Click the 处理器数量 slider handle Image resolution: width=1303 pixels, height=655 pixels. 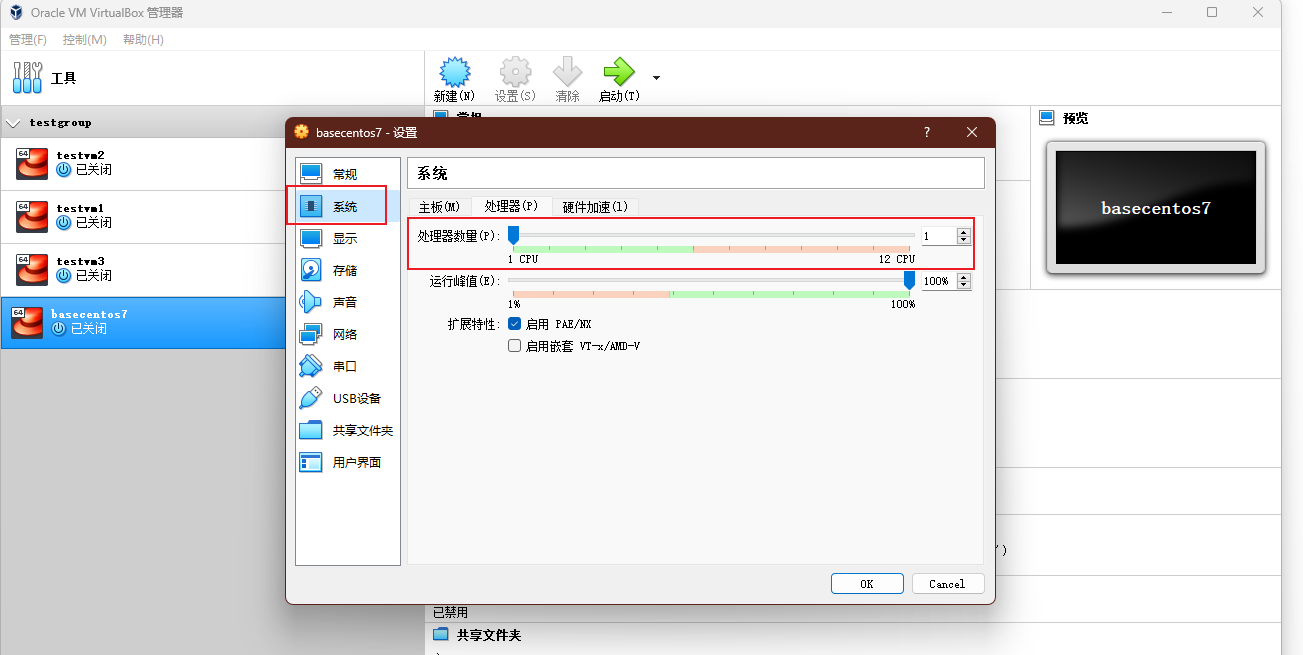pos(513,235)
